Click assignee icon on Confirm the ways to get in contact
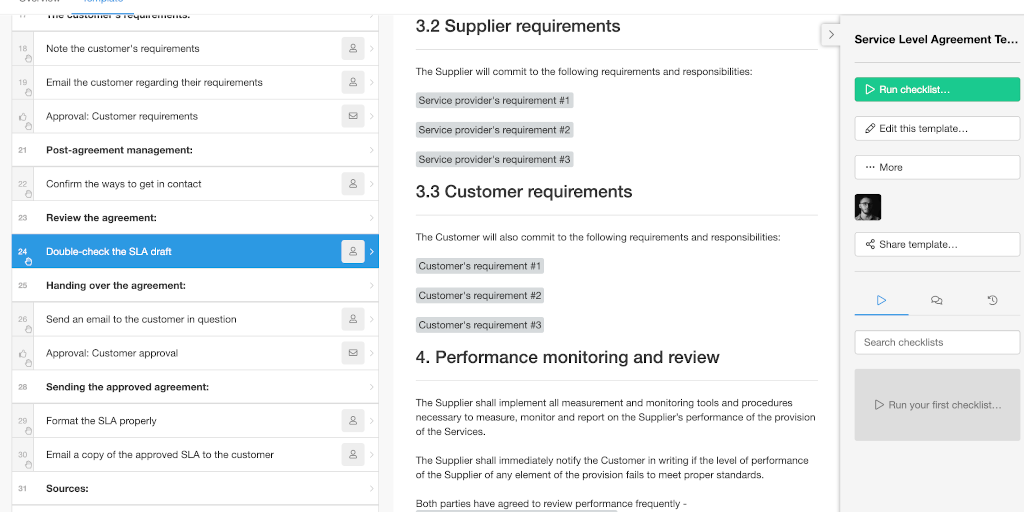The image size is (1024, 512). click(x=353, y=184)
